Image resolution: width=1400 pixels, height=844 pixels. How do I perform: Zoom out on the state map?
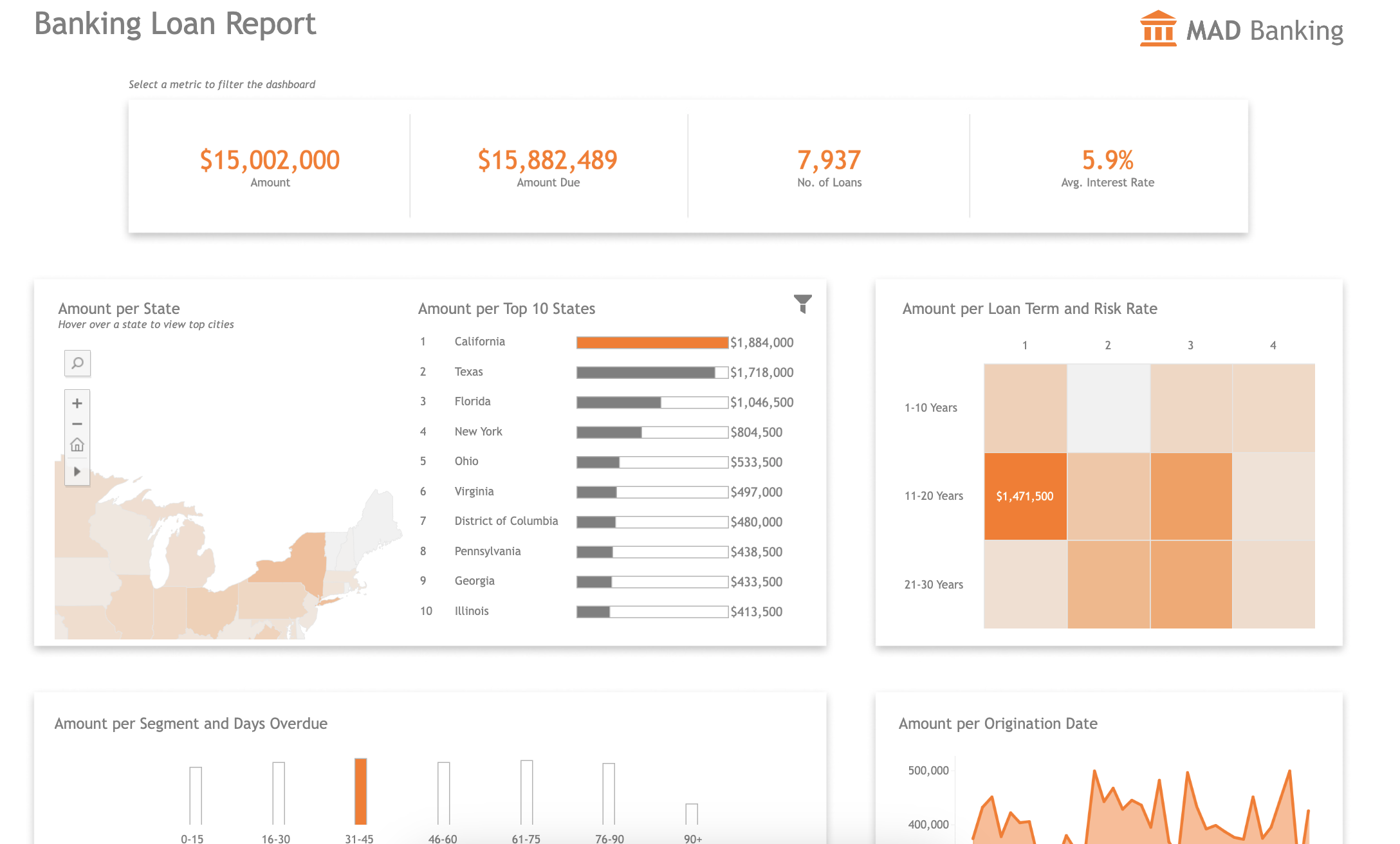[x=77, y=423]
